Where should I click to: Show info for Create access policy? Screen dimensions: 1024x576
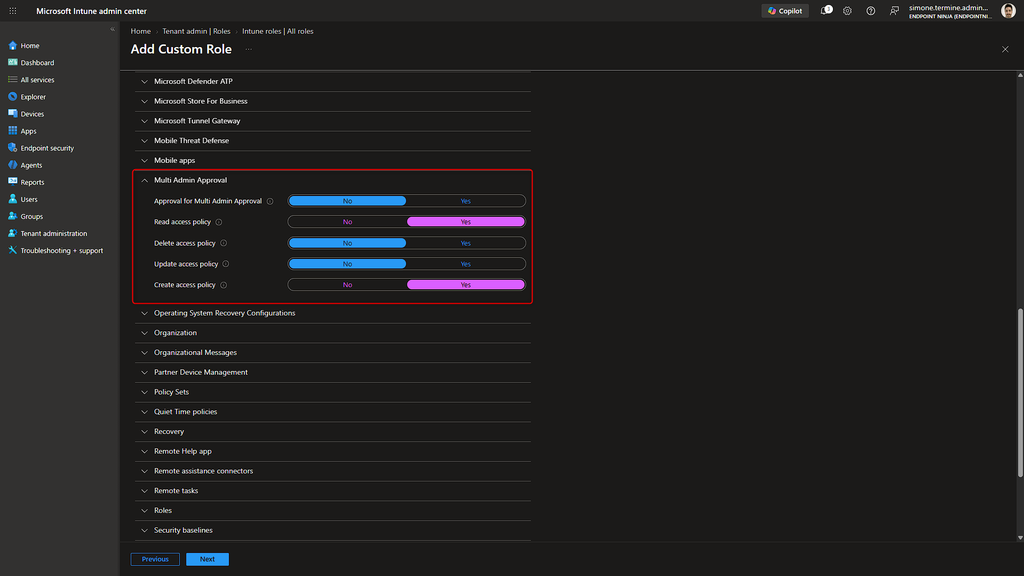[x=223, y=285]
